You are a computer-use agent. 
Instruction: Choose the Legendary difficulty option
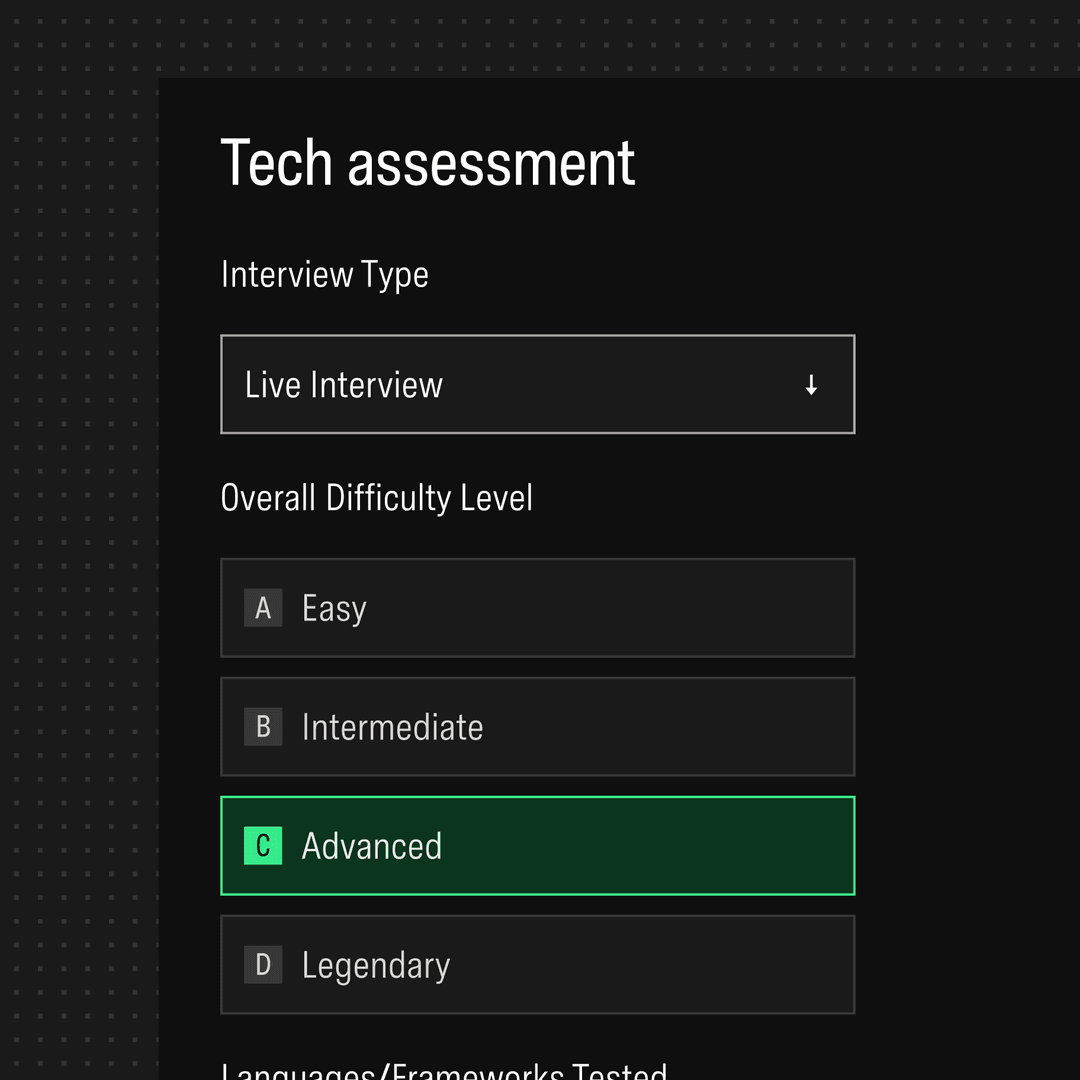coord(538,964)
